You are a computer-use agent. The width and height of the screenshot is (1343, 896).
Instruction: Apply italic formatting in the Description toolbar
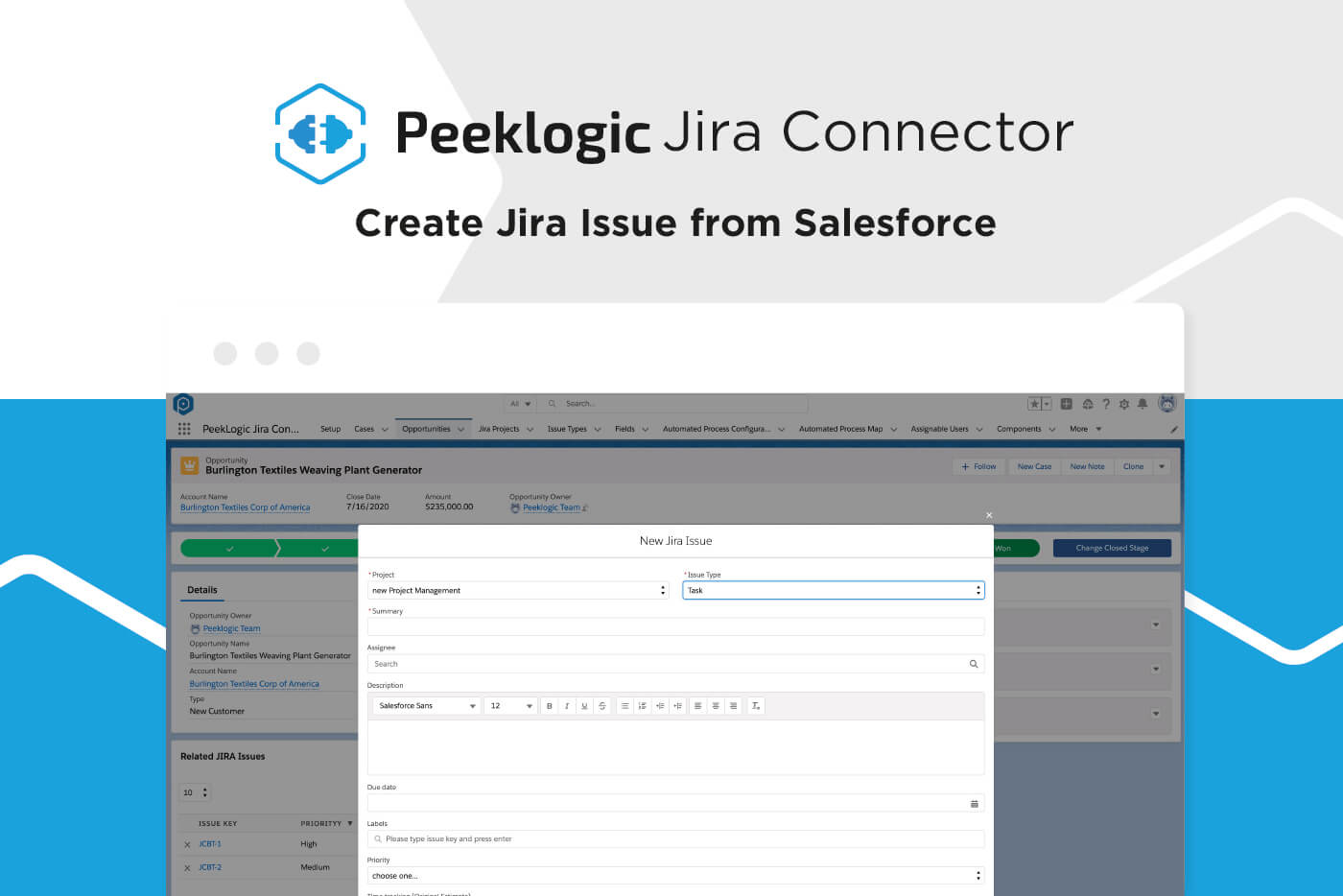567,705
